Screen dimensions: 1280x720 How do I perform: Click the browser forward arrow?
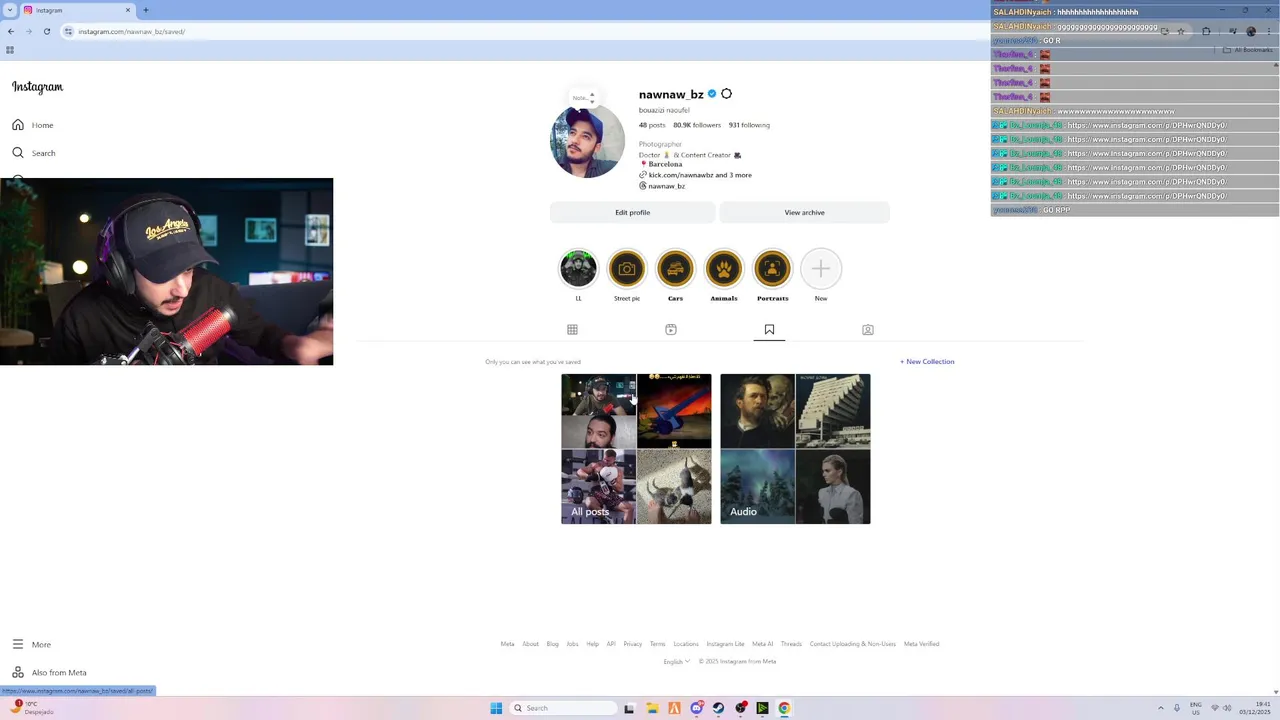point(29,32)
